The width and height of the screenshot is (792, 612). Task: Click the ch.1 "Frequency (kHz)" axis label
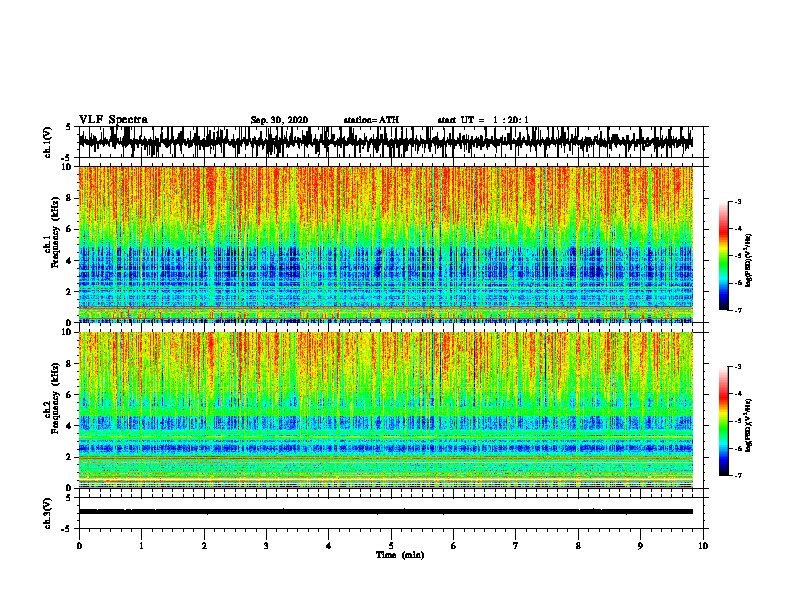[x=55, y=232]
